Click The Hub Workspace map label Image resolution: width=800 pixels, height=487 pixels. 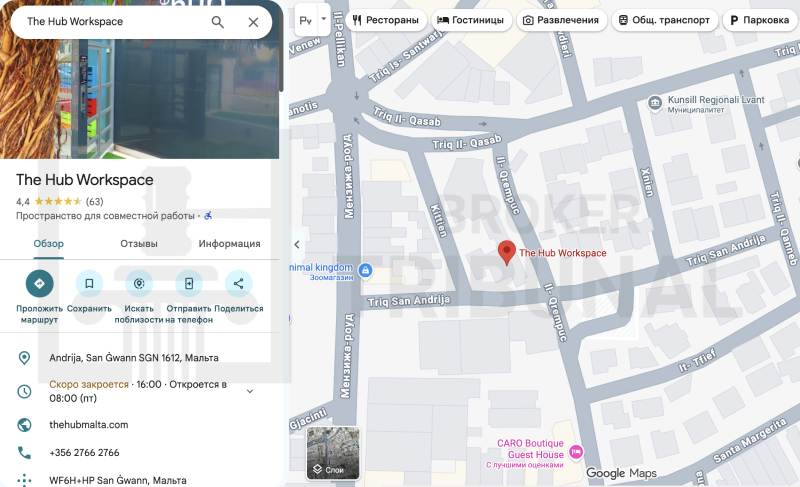[562, 253]
